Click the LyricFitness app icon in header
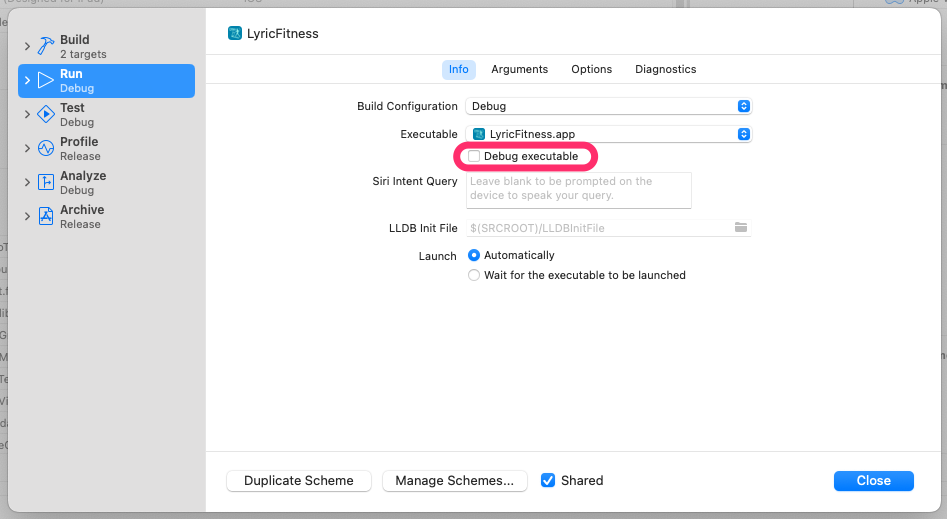 tap(234, 33)
